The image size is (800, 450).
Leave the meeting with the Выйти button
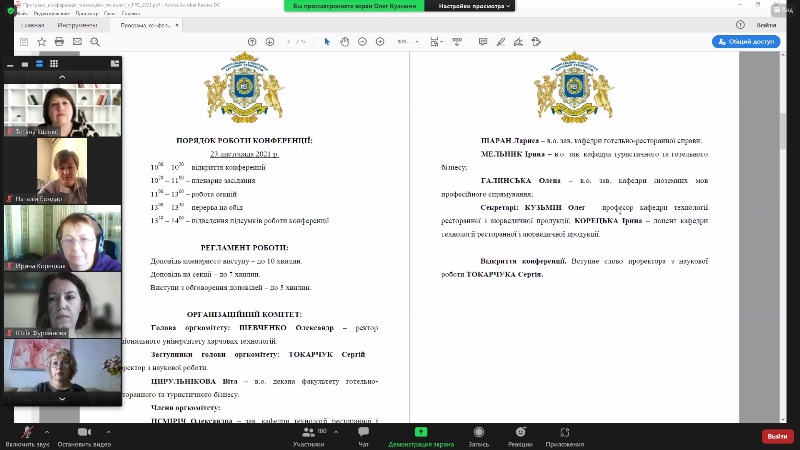tap(778, 436)
